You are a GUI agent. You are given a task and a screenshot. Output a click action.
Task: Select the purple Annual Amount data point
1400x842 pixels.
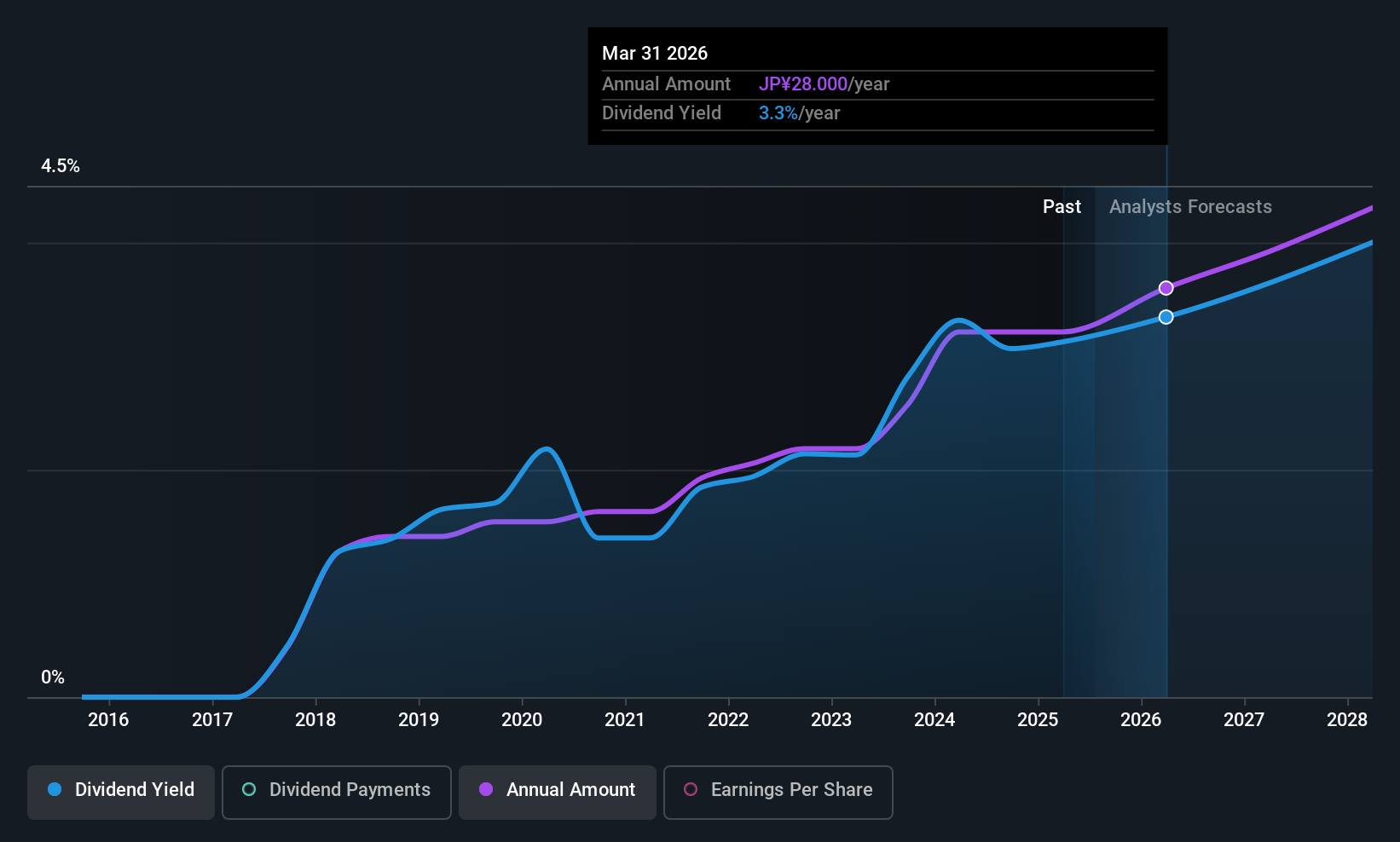point(1166,288)
